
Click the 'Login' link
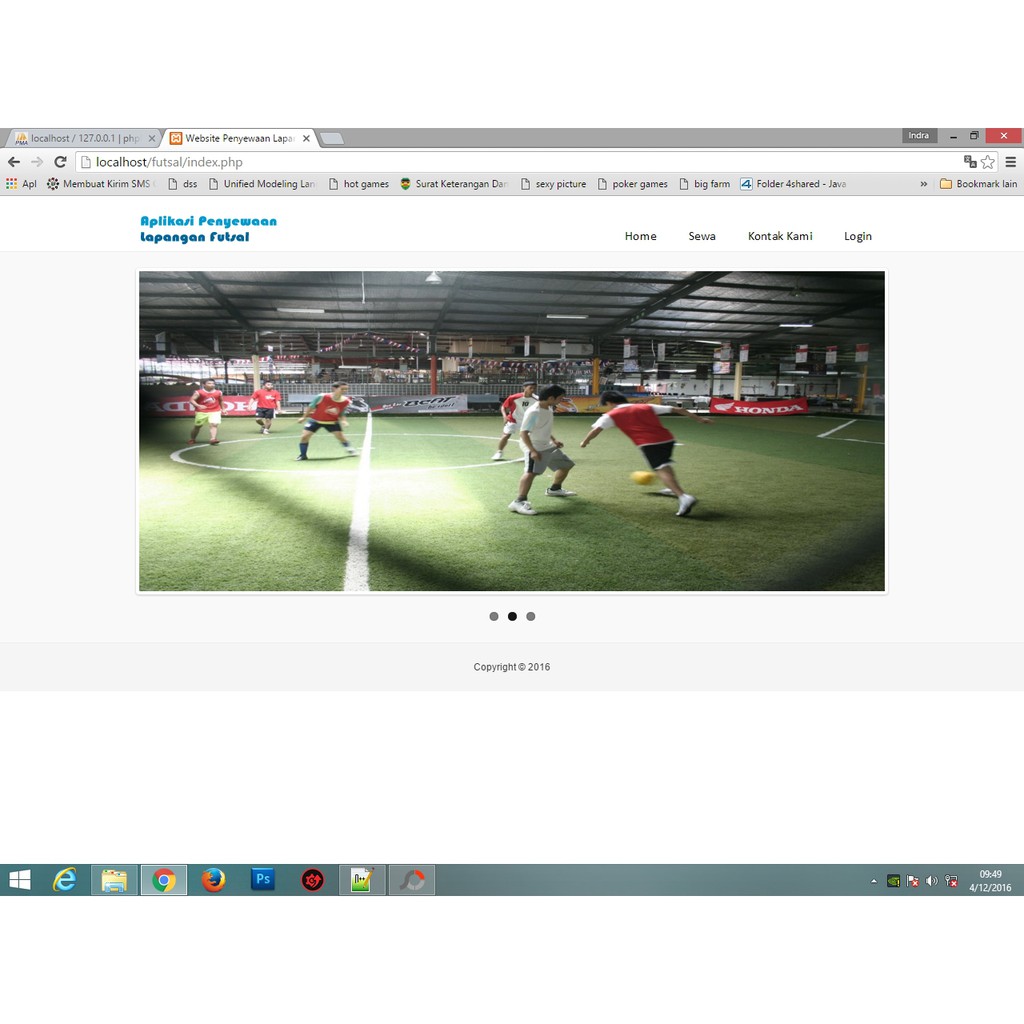857,236
